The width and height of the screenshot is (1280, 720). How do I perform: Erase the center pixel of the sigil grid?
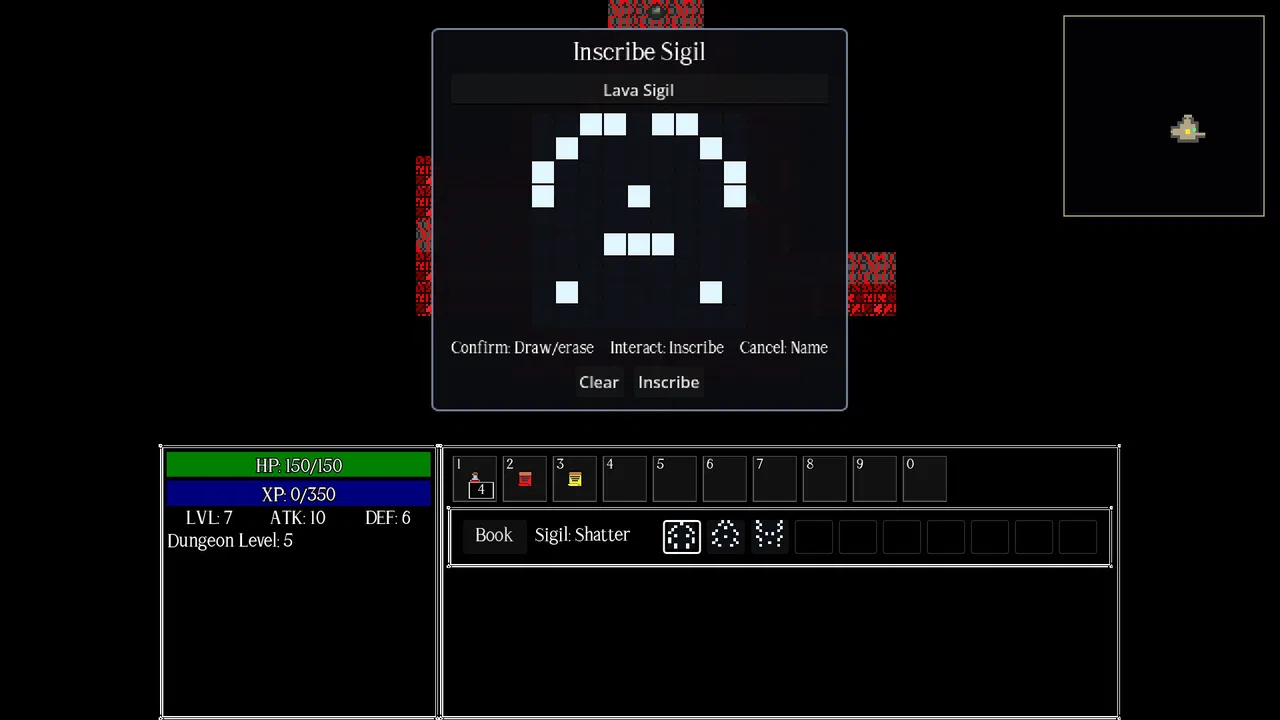(x=639, y=196)
